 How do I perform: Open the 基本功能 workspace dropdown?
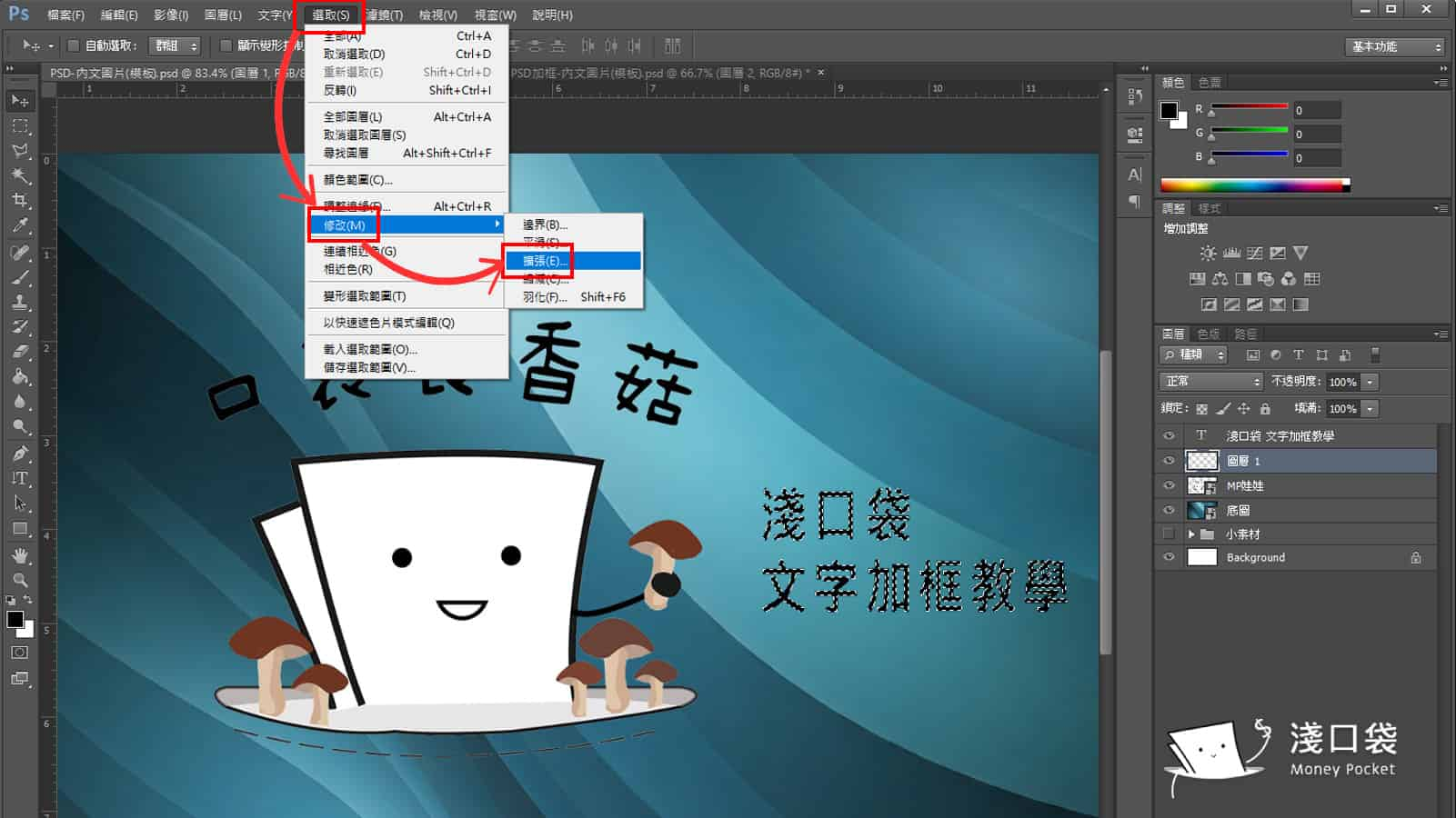coord(1394,46)
